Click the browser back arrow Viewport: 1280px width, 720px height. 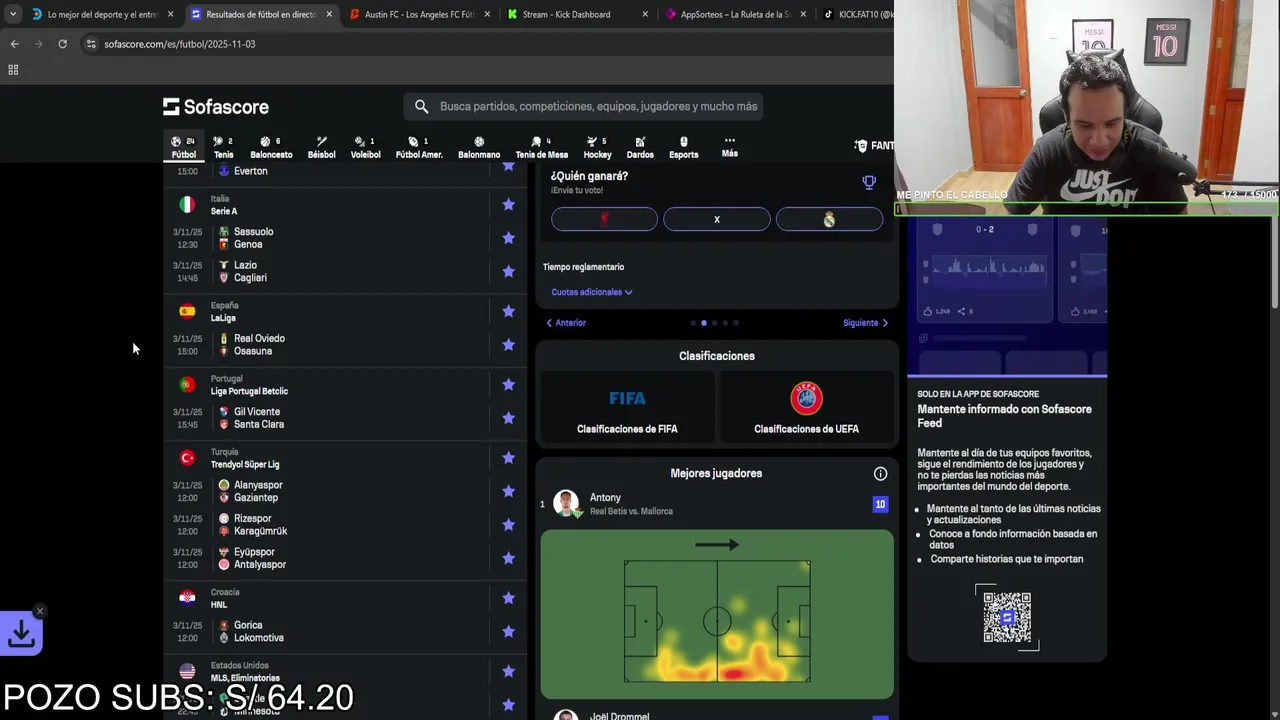(14, 44)
